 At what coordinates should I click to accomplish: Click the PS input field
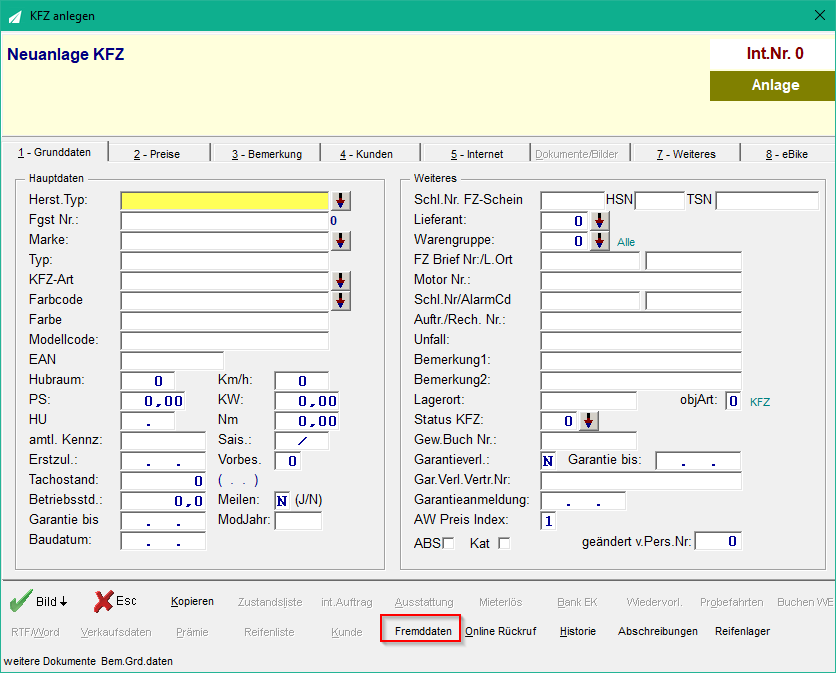(153, 401)
